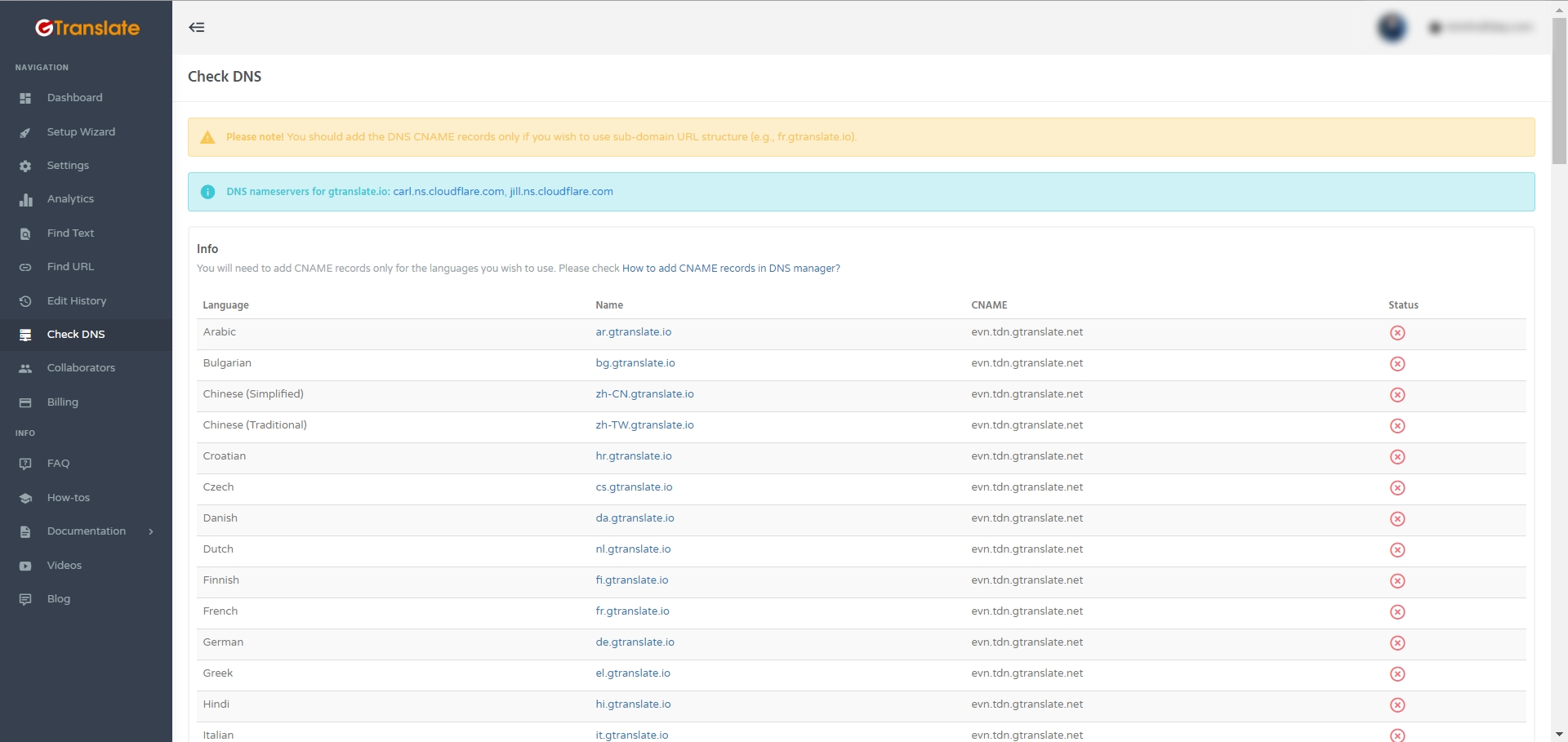This screenshot has width=1568, height=742.
Task: Select the Setup Wizard rocket icon
Action: click(x=25, y=131)
